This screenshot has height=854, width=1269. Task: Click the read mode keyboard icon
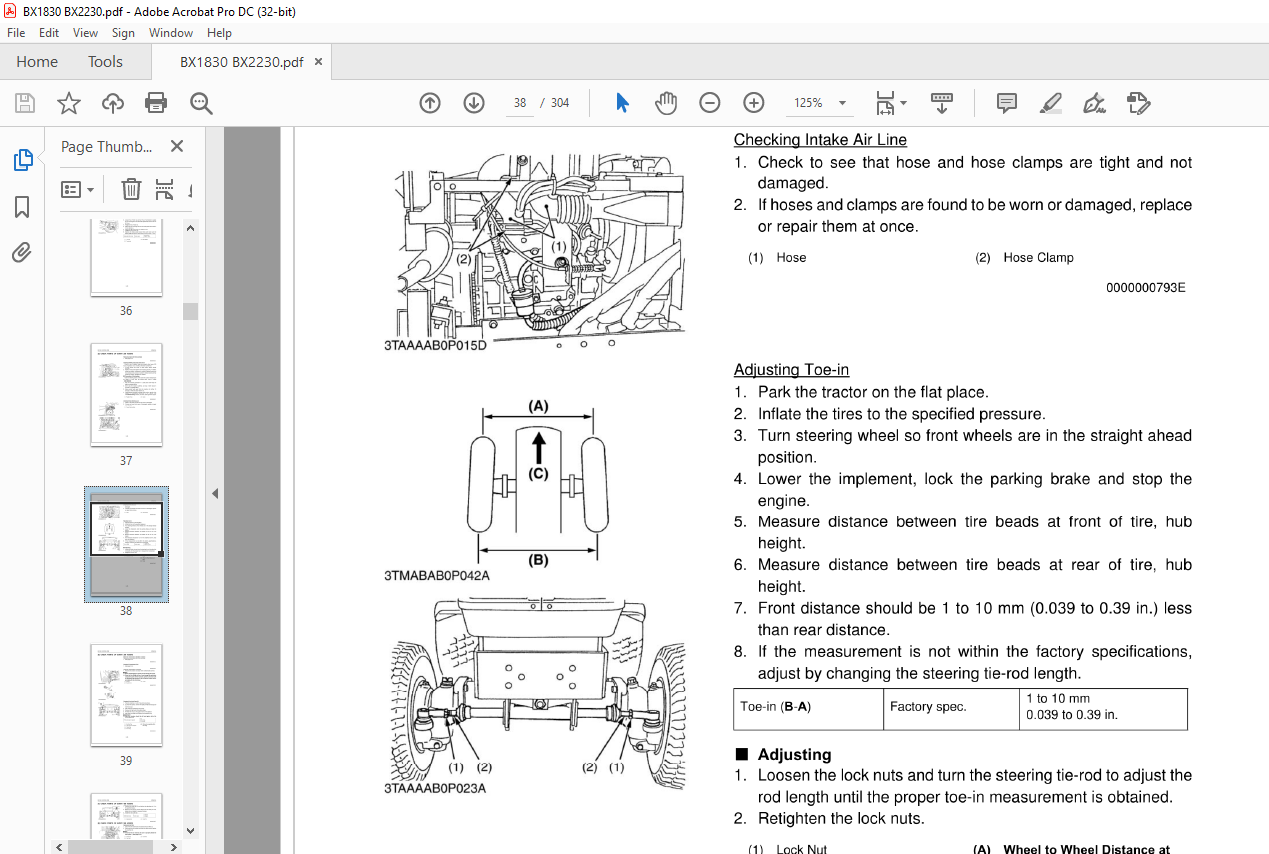(x=941, y=103)
